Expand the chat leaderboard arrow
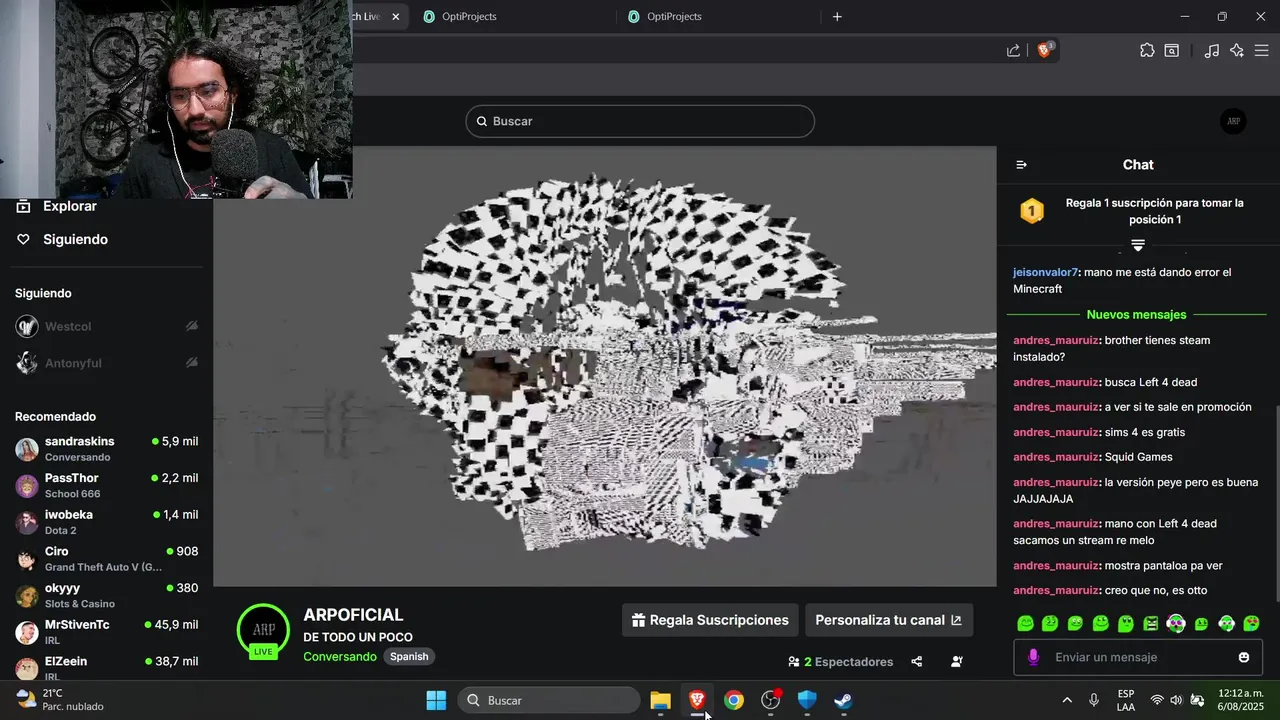The height and width of the screenshot is (720, 1280). [1138, 245]
